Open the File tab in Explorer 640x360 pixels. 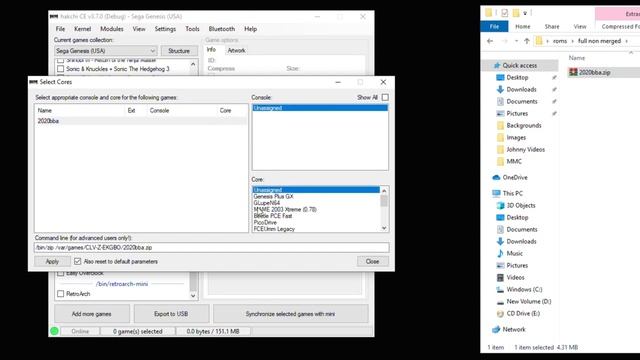click(494, 27)
